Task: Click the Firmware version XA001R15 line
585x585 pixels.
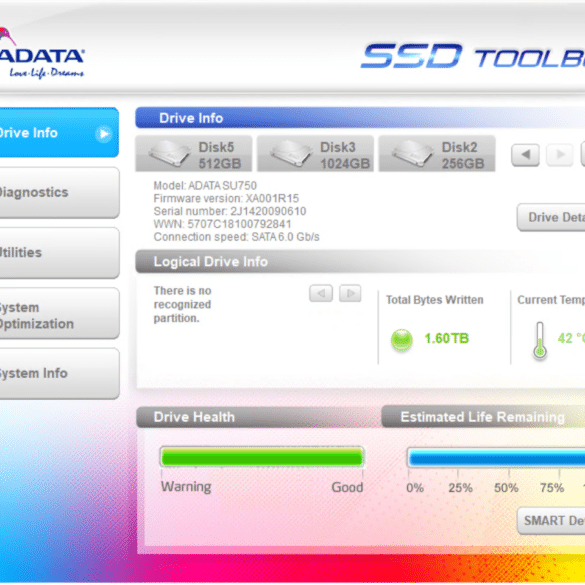Action: pos(226,198)
